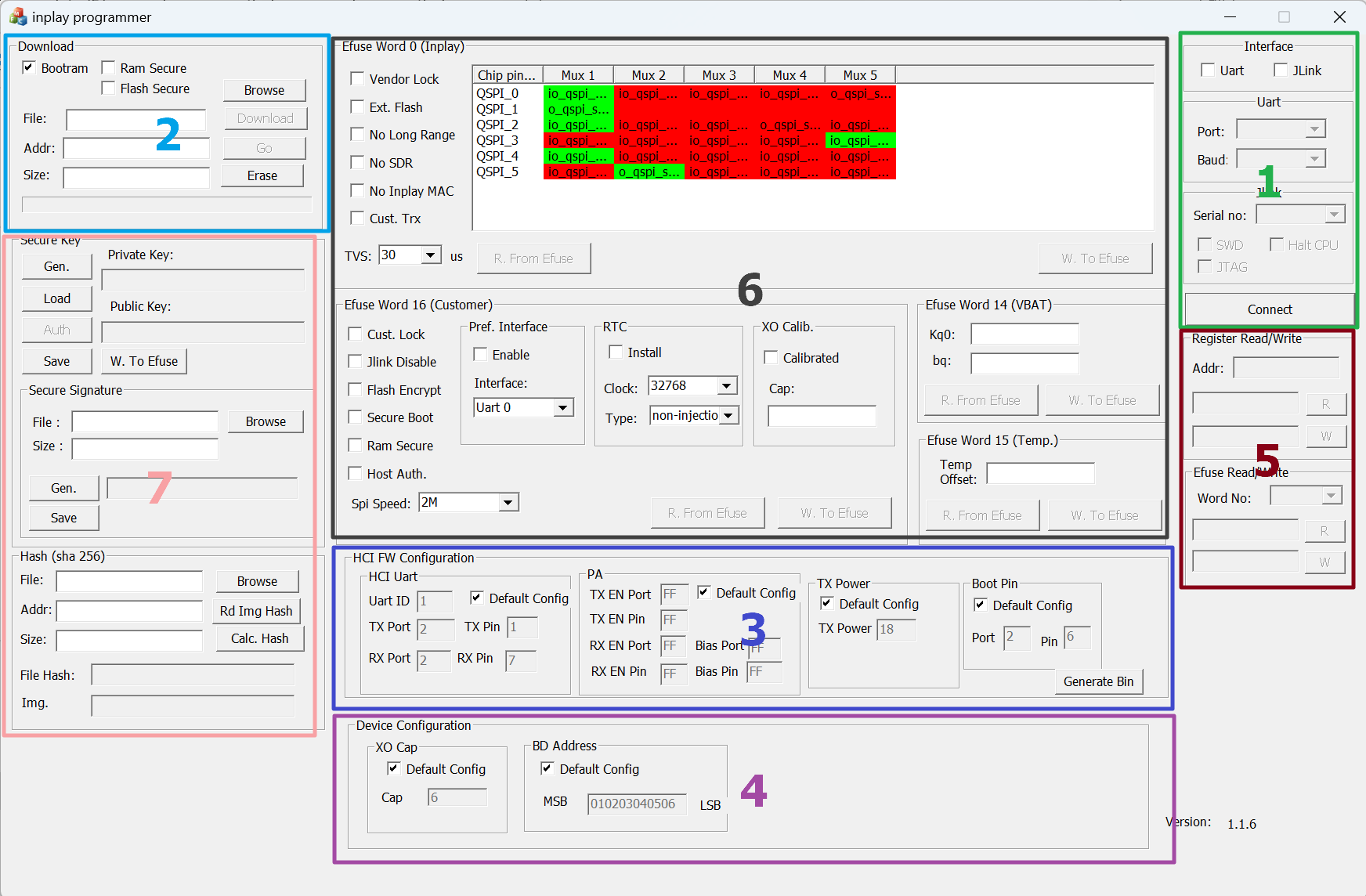Toggle Flash Encrypt checkbox
The height and width of the screenshot is (896, 1366).
(x=355, y=389)
